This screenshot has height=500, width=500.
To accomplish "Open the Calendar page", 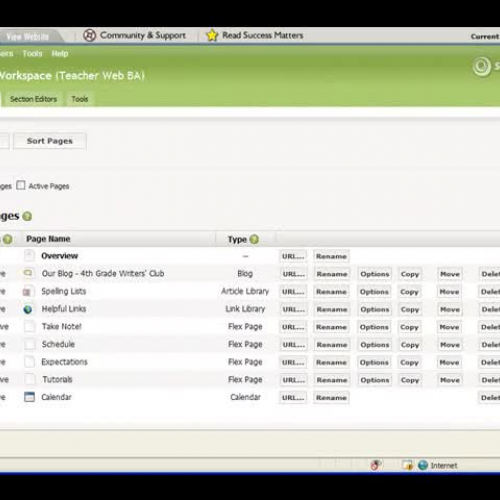I will pos(56,397).
